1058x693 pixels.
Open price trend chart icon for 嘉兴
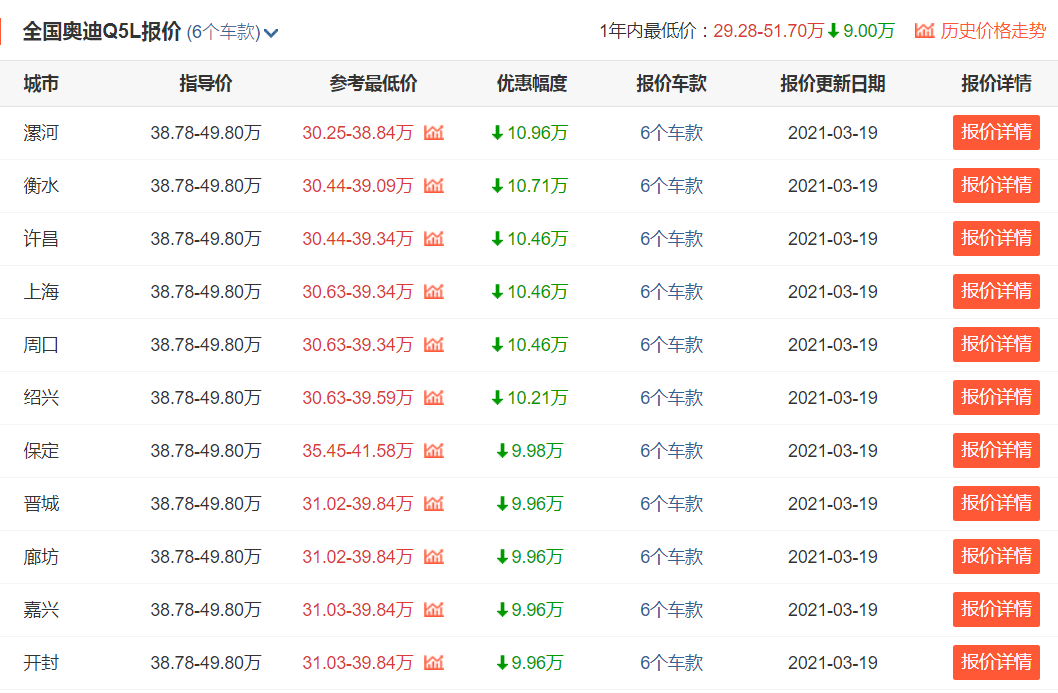434,610
